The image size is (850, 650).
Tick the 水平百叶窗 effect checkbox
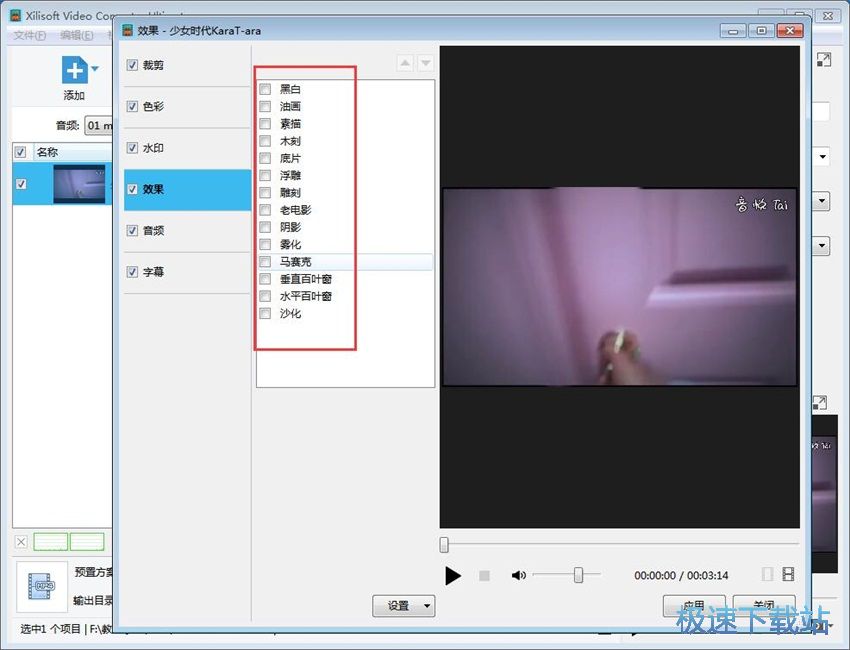265,296
